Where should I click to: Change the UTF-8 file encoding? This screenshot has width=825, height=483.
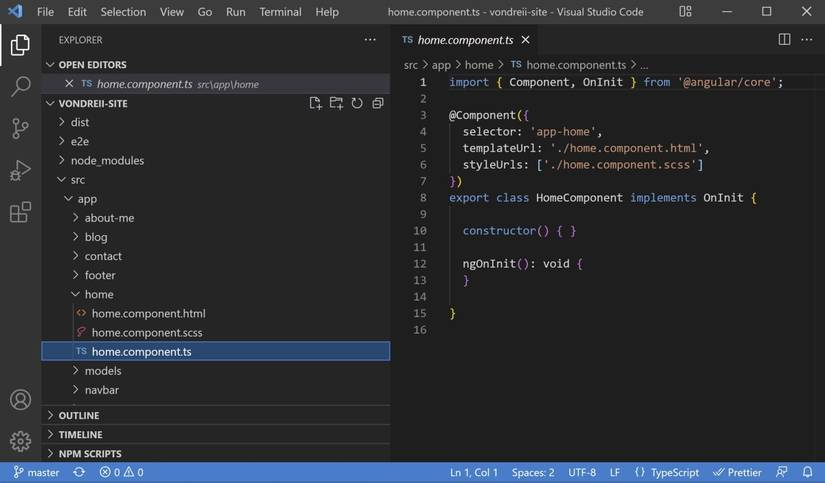[582, 472]
